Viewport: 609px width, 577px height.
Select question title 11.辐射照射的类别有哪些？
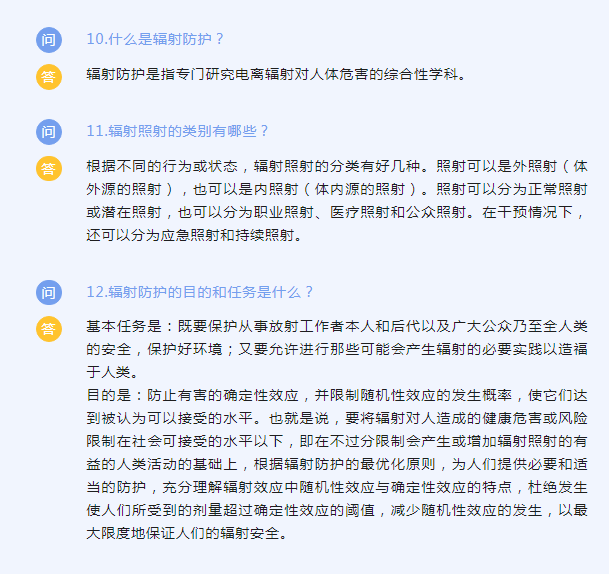click(x=177, y=131)
